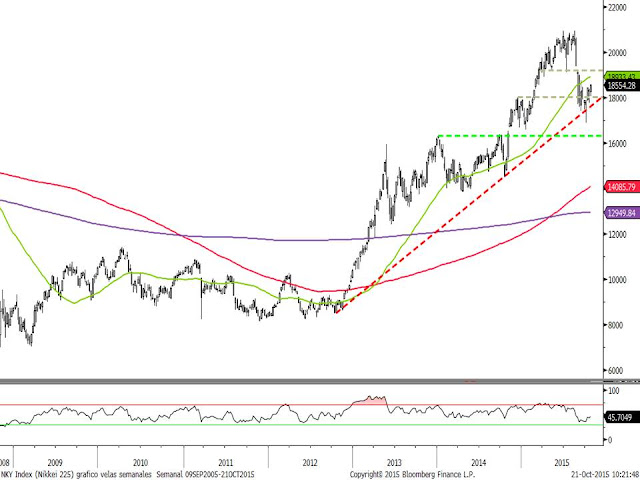Click the Copyright 2015 Bloomberg Finance L.P. text

pos(412,474)
